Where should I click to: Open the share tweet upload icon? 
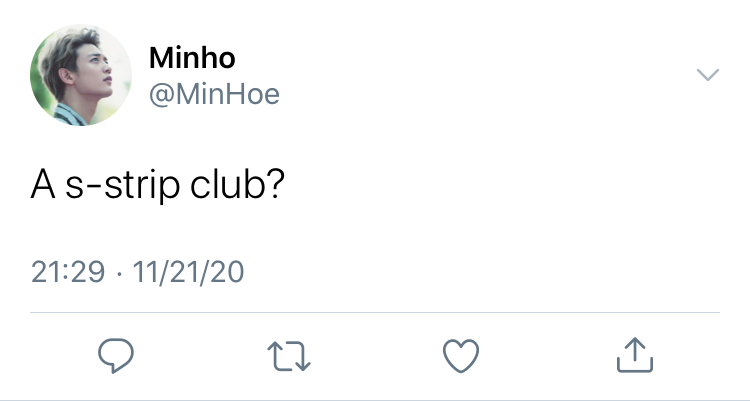[635, 355]
